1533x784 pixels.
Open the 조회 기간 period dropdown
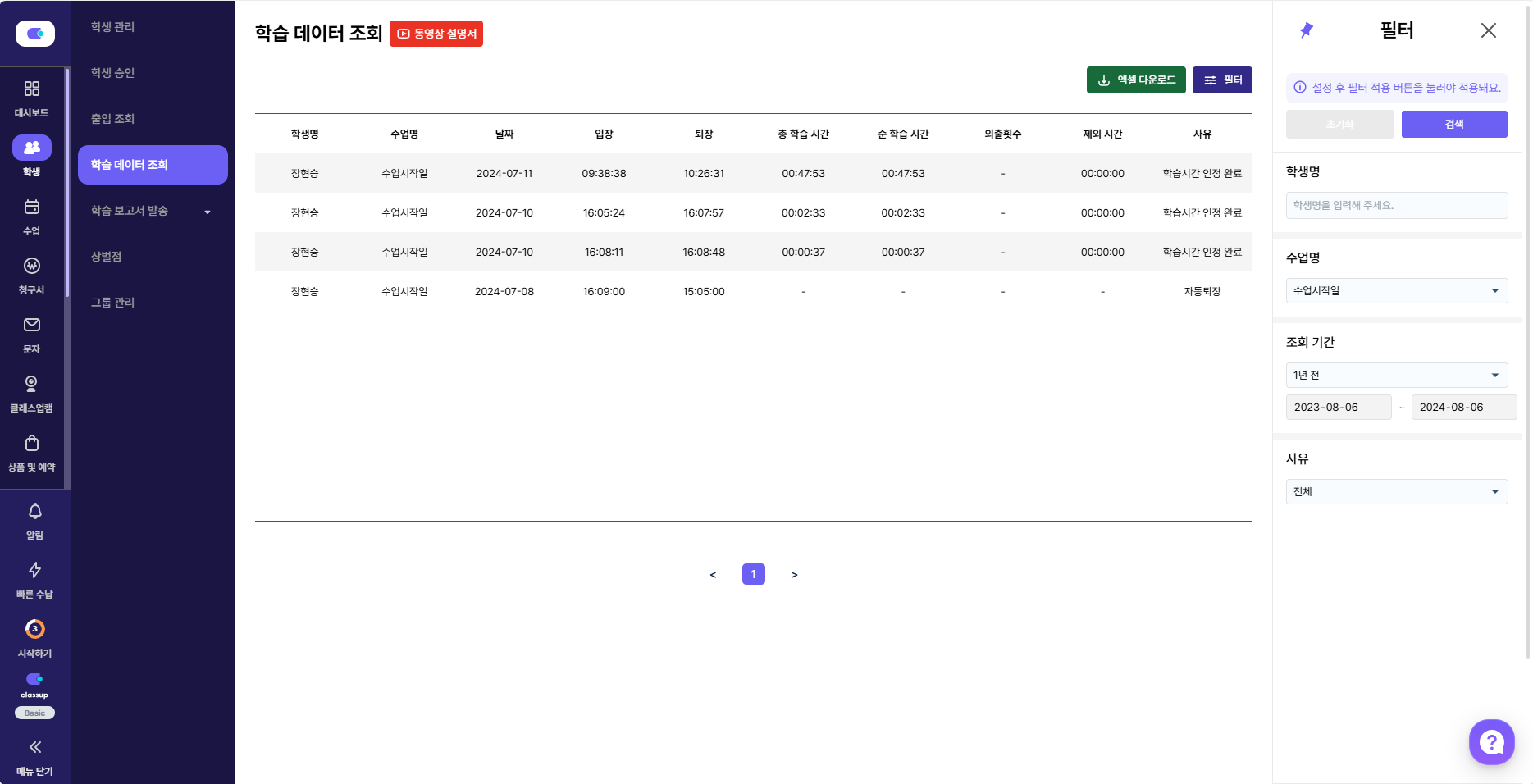1396,376
